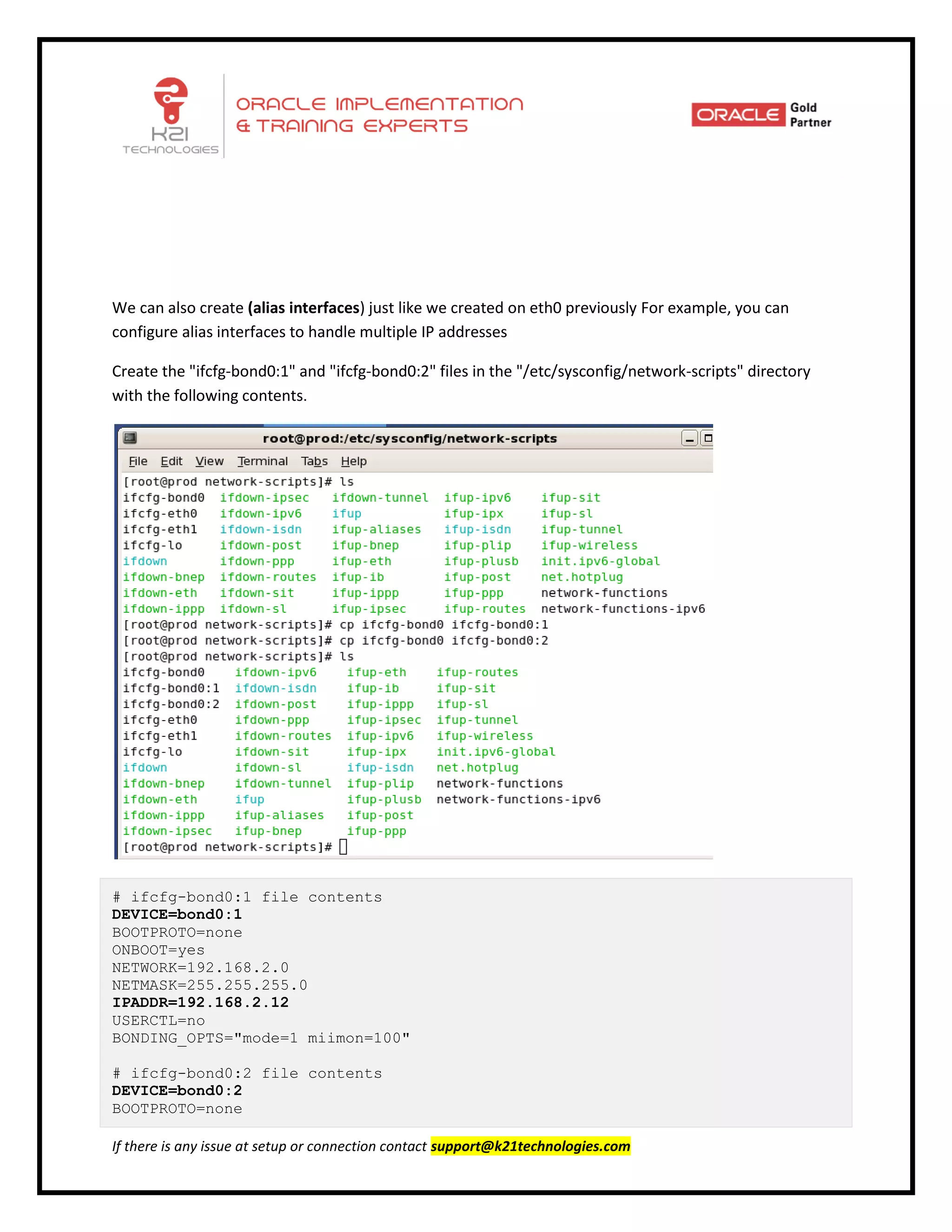The height and width of the screenshot is (1232, 952).
Task: Open the Terminal menu
Action: click(x=262, y=462)
